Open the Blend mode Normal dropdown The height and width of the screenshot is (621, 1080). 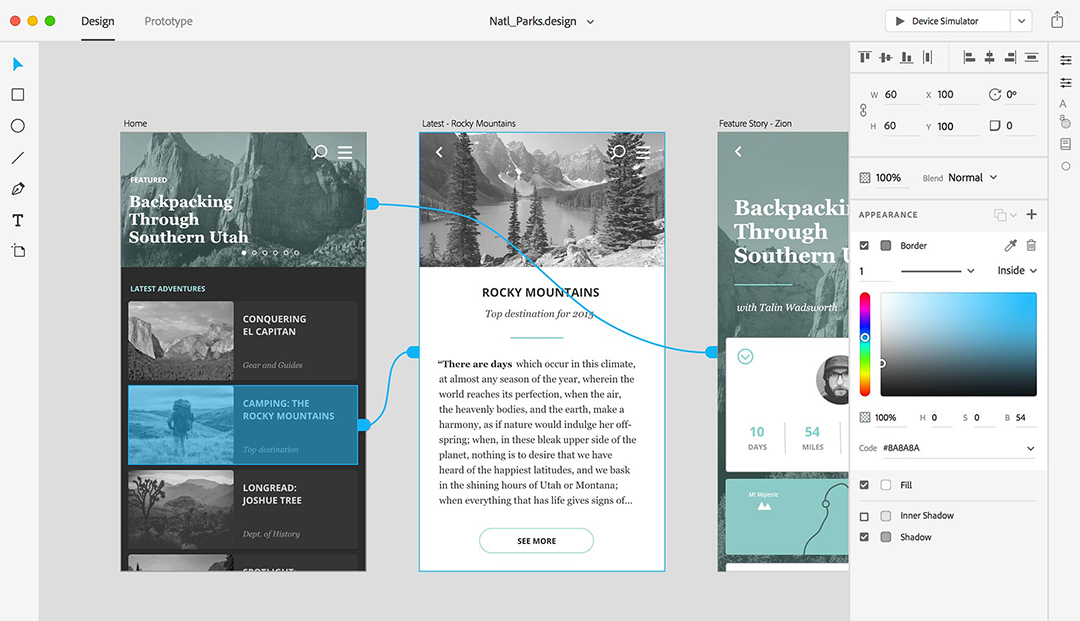click(x=973, y=178)
